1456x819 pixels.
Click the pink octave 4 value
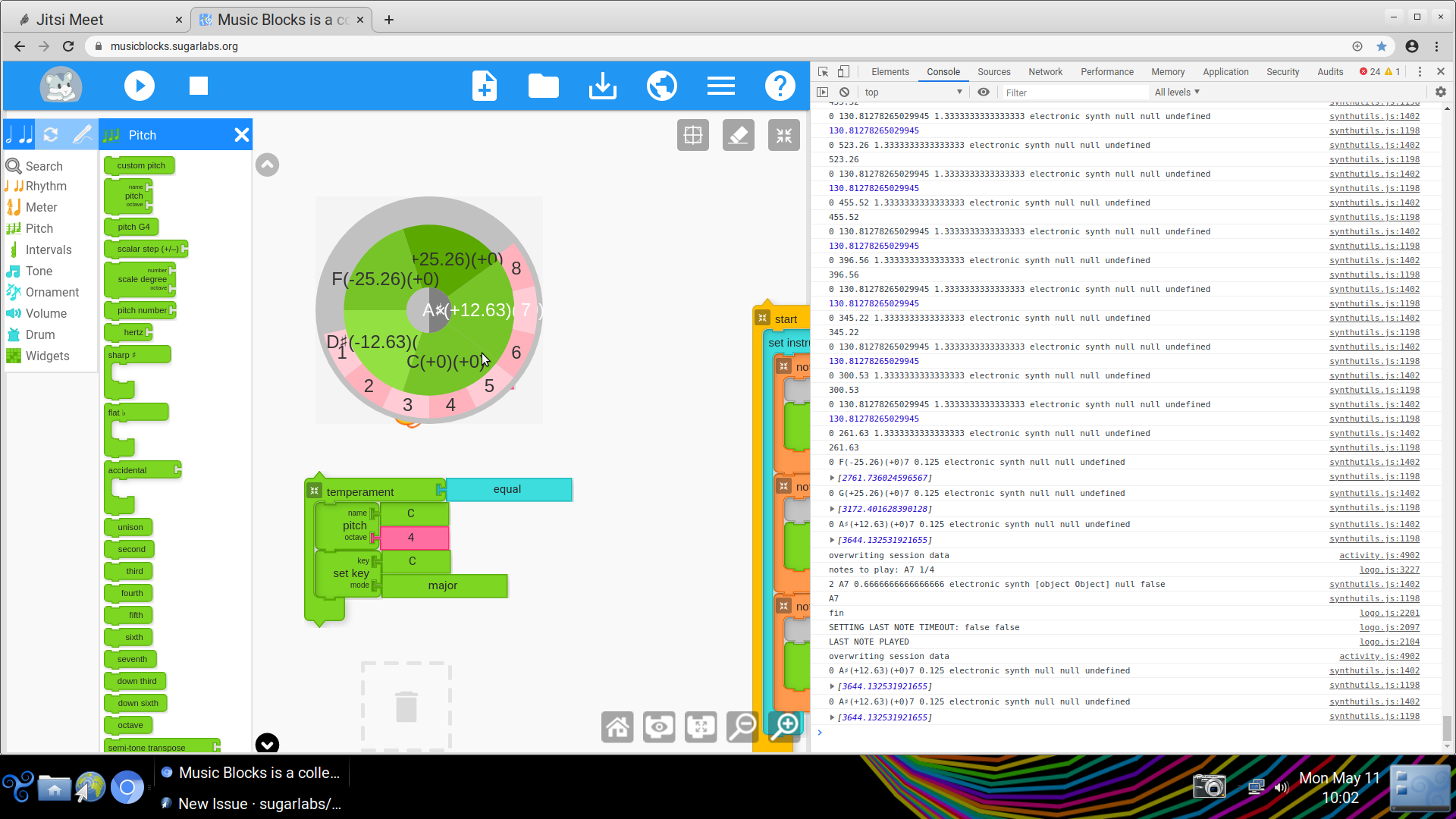414,538
